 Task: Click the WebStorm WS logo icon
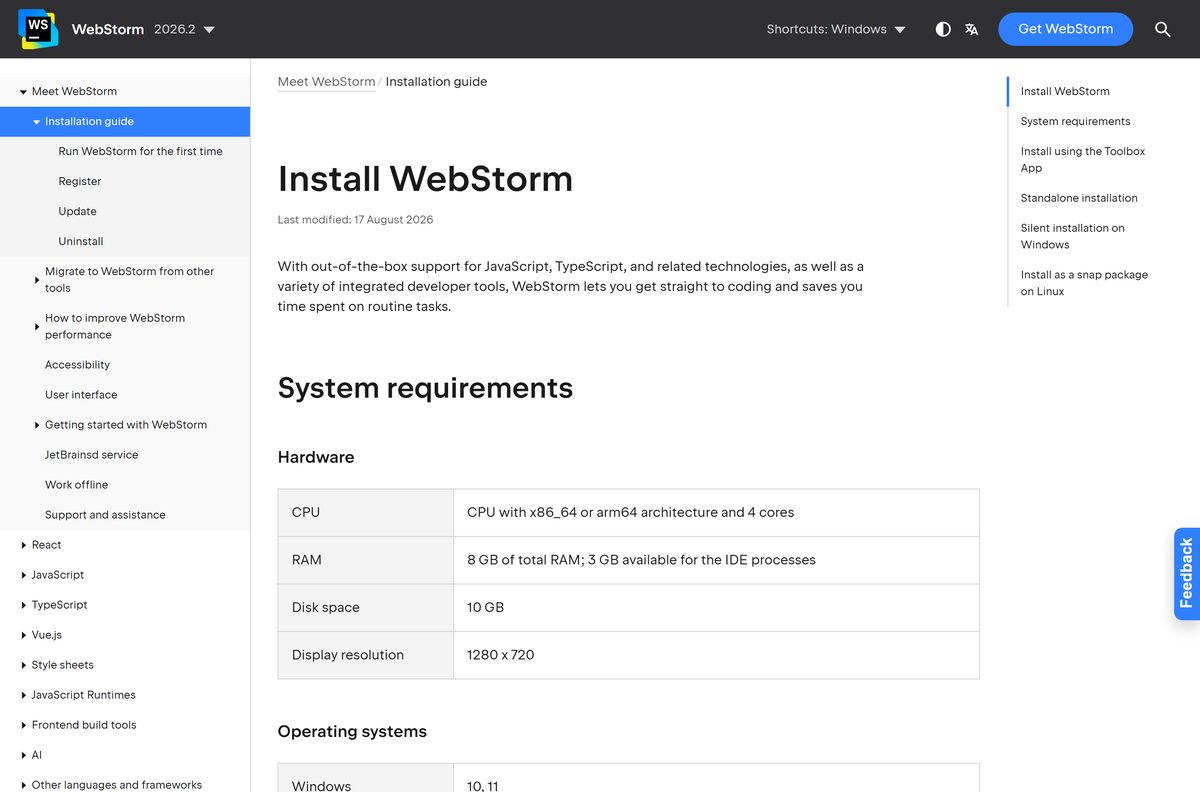click(38, 29)
